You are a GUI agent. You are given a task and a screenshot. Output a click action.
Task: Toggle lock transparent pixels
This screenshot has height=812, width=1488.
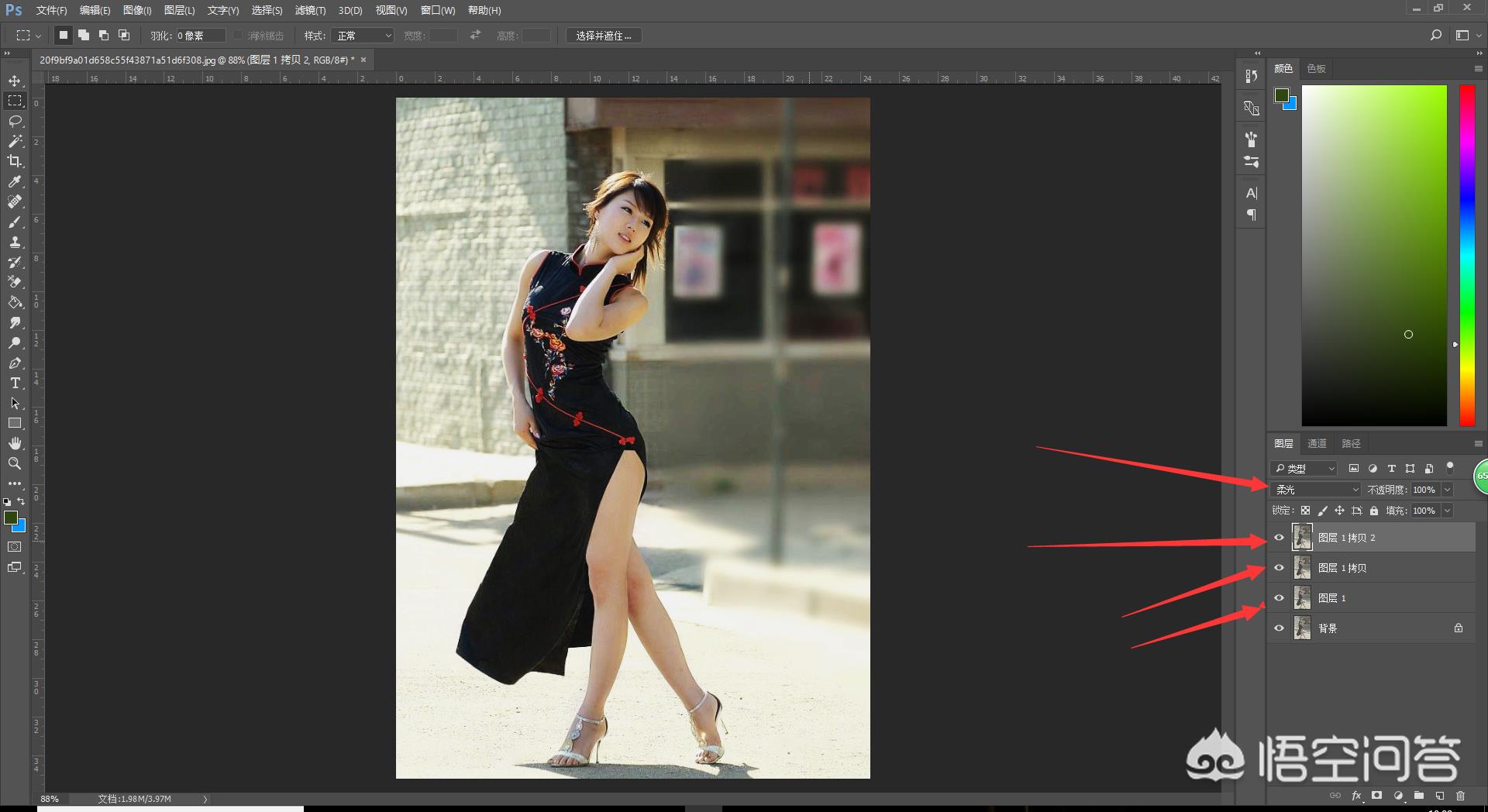tap(1306, 511)
